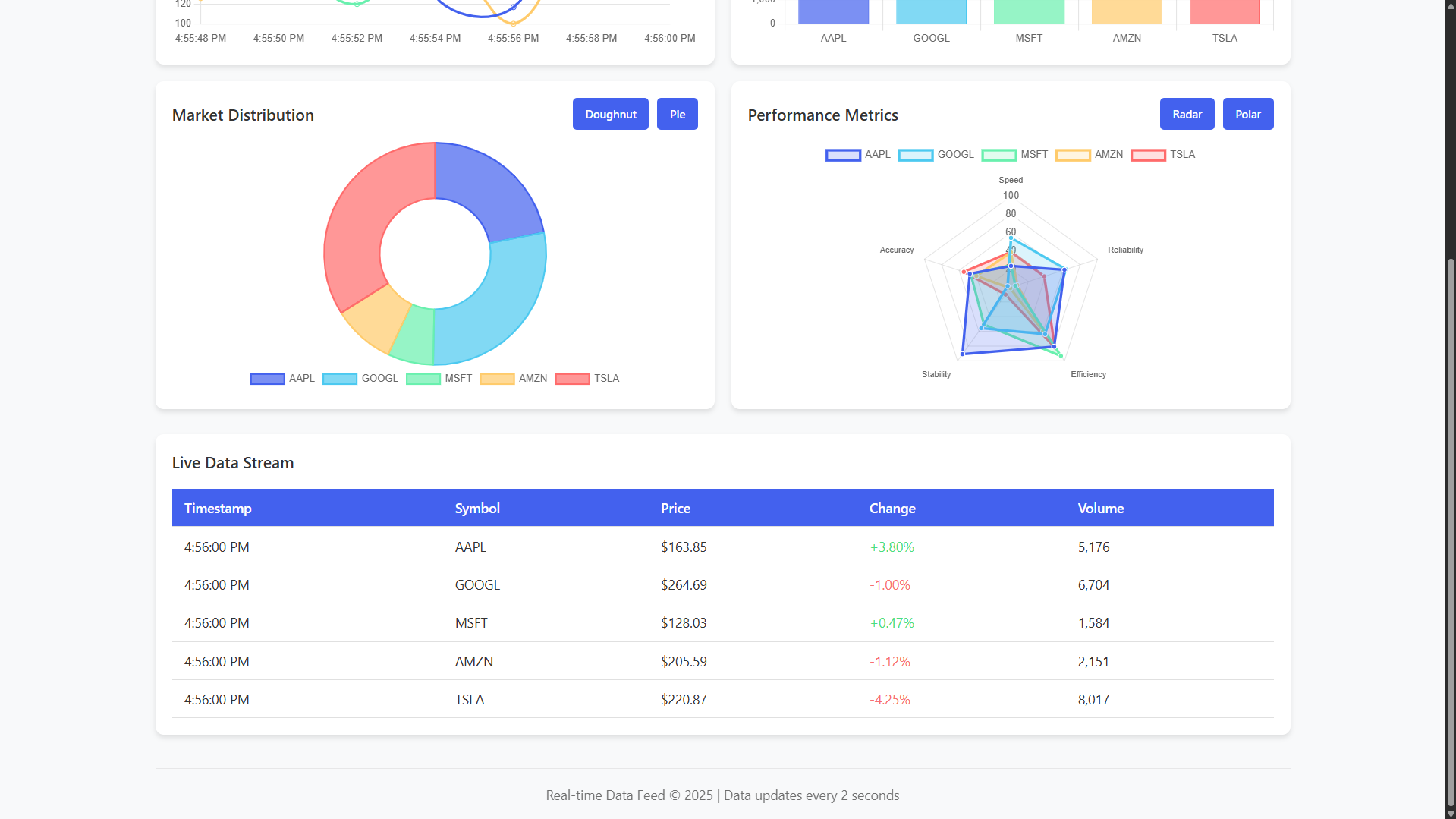
Task: Click the $264.69 price value
Action: coord(684,585)
